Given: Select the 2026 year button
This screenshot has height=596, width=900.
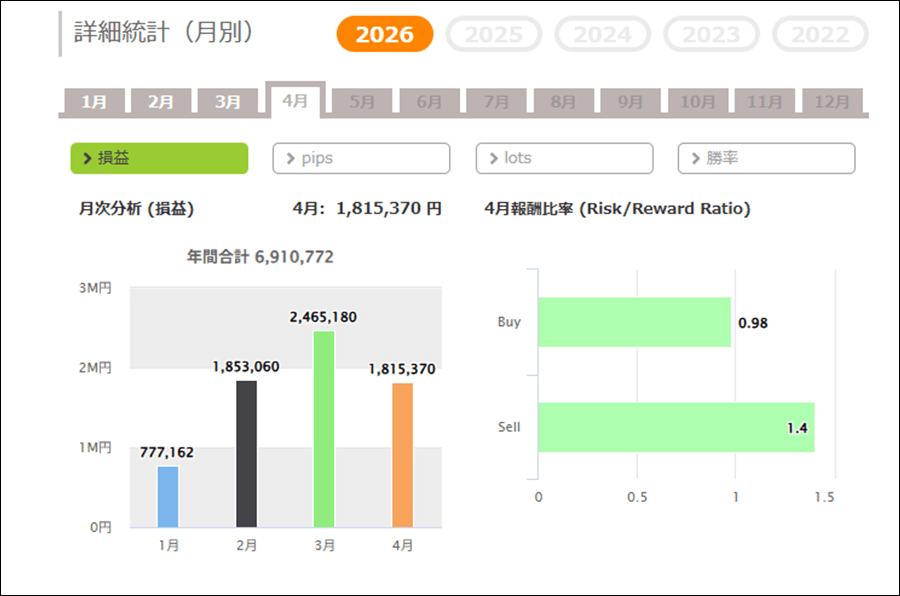Looking at the screenshot, I should click(385, 35).
